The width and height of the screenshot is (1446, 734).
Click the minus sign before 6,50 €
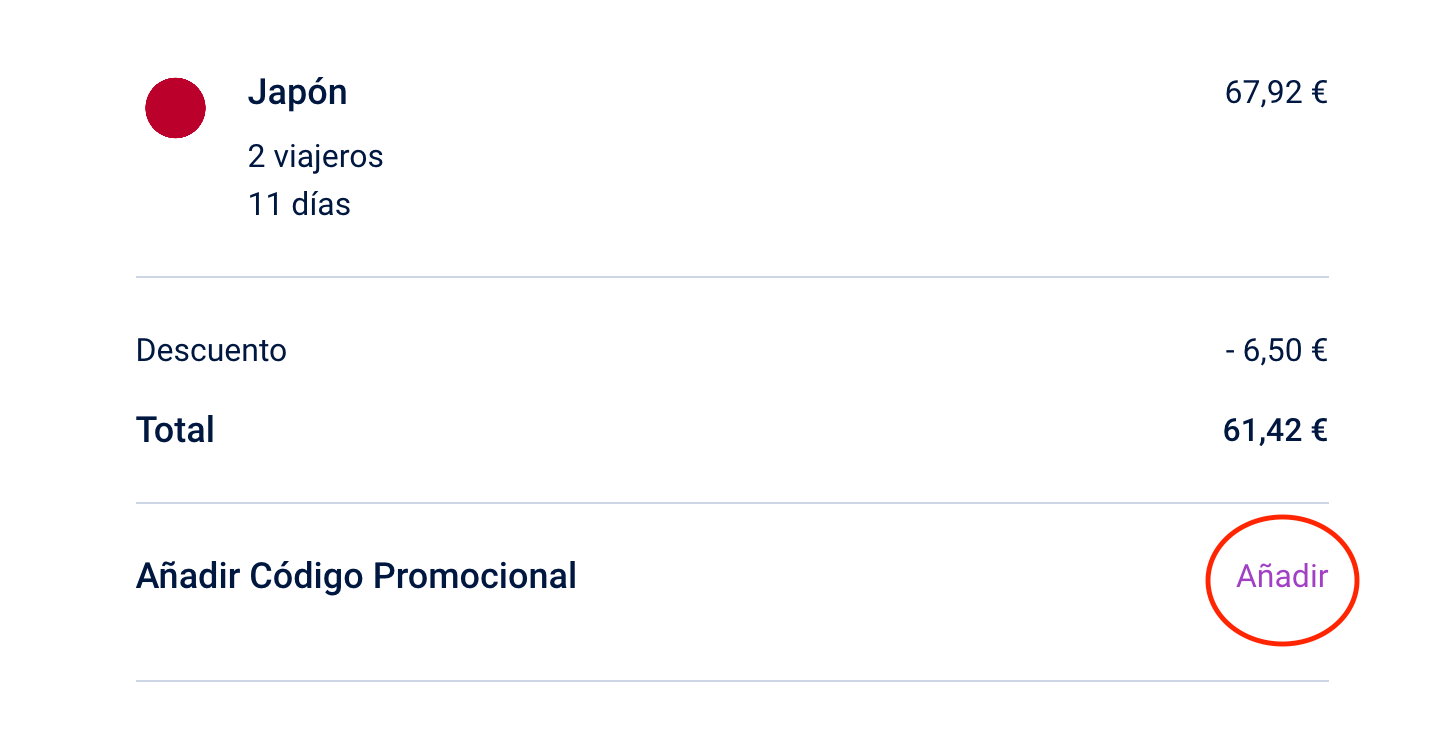tap(1230, 352)
